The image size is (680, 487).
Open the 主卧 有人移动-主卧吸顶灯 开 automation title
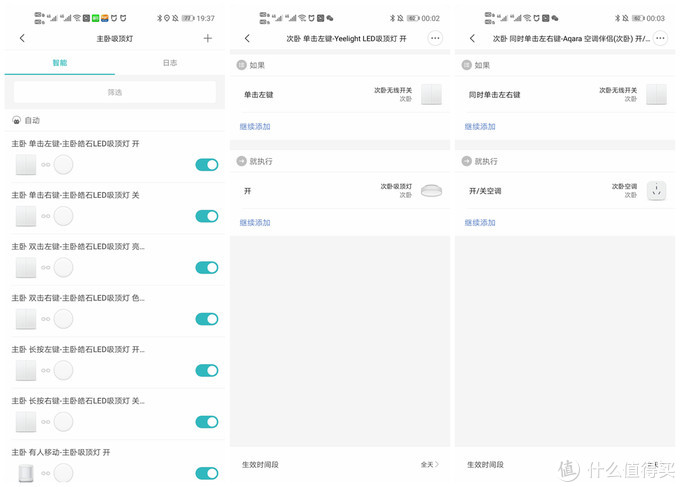pos(61,452)
